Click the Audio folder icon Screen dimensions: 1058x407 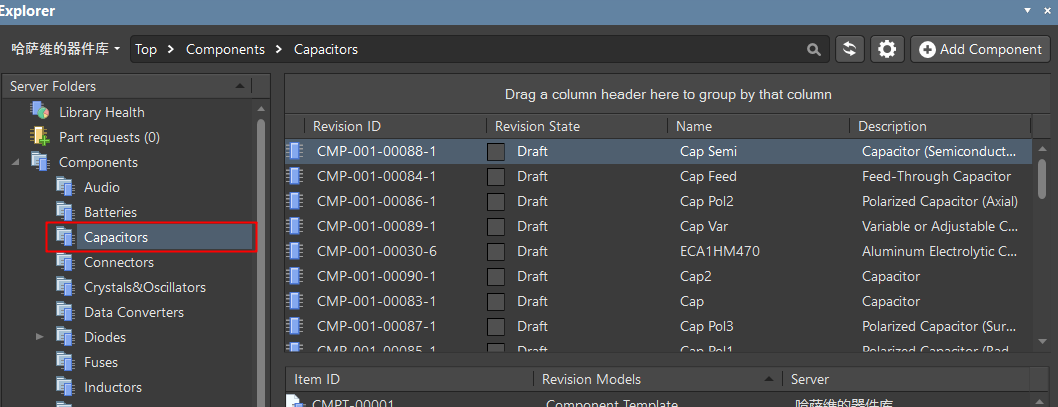(x=65, y=187)
